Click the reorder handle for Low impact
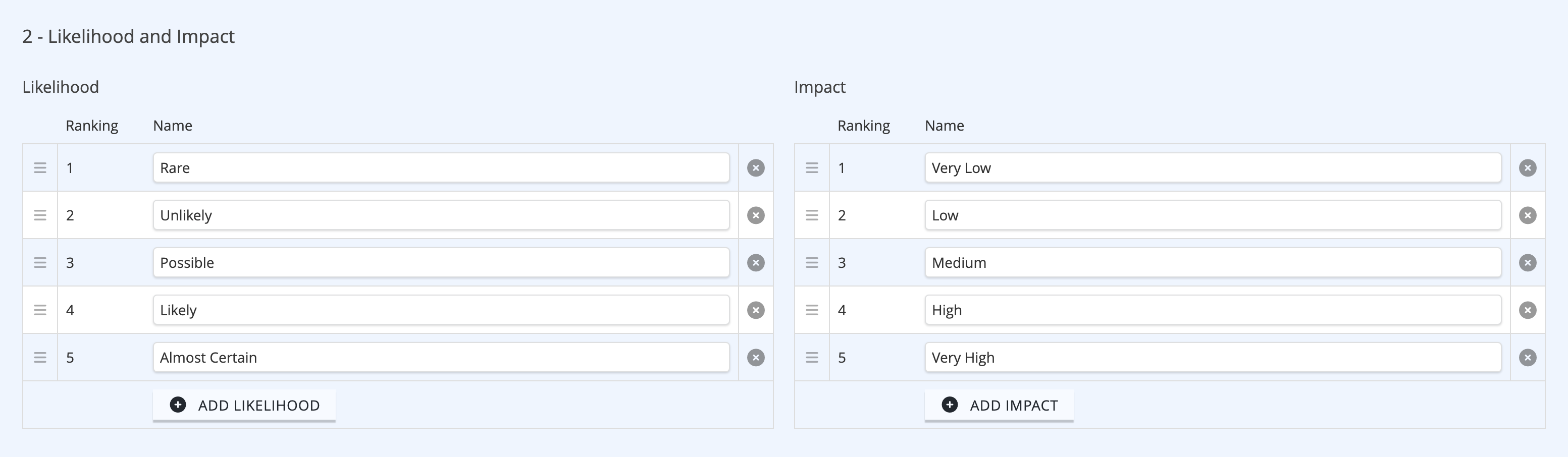 (x=812, y=215)
